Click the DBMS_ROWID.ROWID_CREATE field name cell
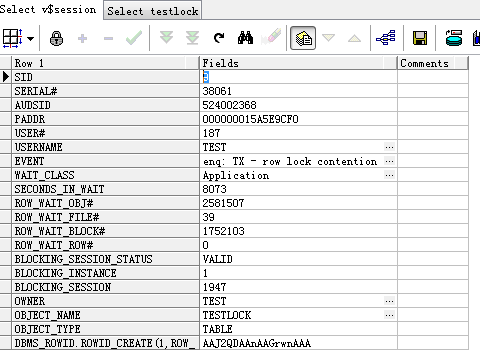480x362 pixels. tap(105, 343)
